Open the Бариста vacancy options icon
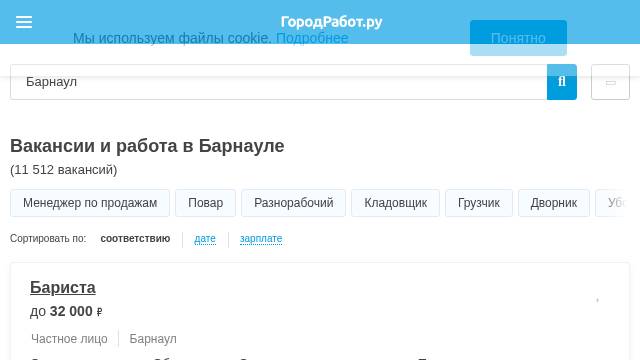 (597, 300)
